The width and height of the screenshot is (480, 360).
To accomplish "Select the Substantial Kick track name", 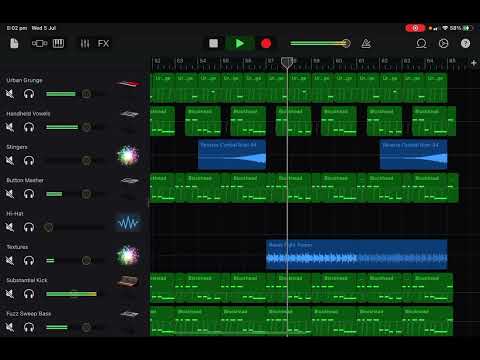I will 27,280.
